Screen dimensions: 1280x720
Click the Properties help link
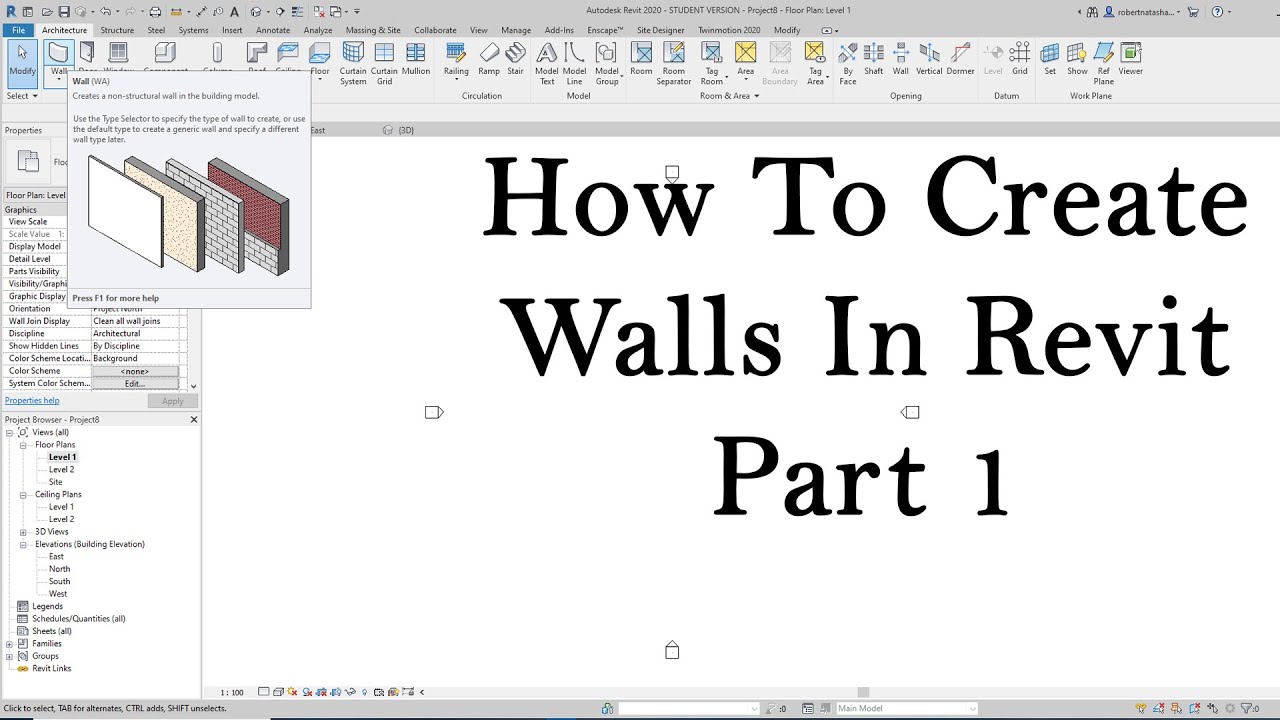32,400
